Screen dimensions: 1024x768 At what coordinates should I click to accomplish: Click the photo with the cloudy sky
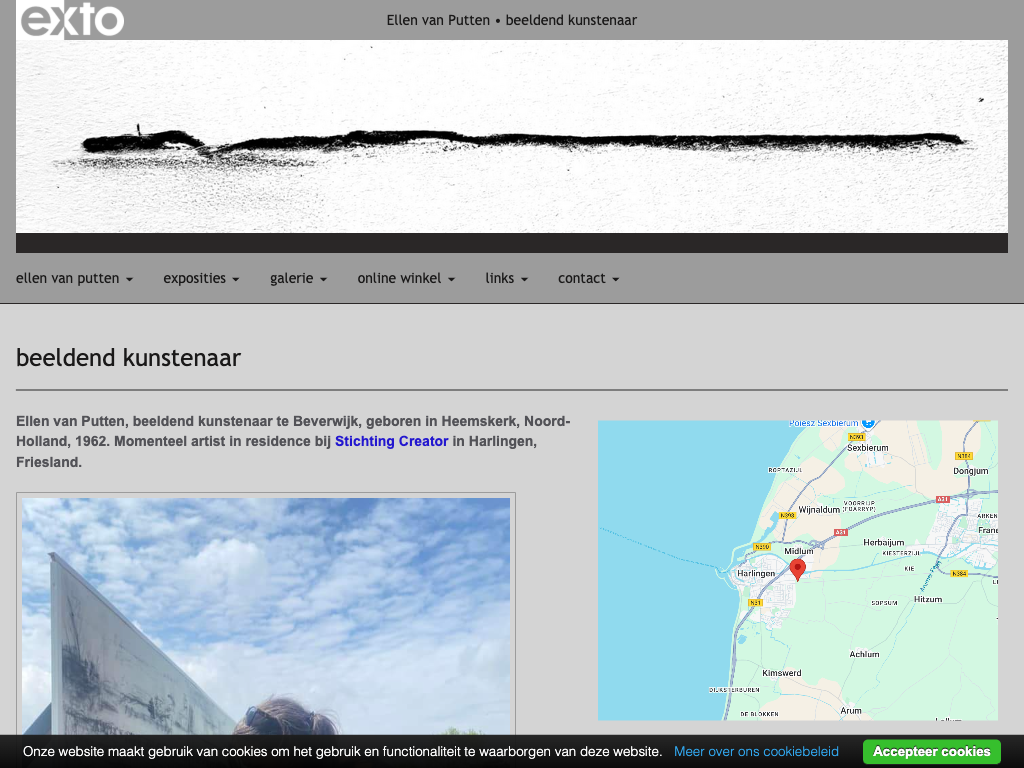266,615
